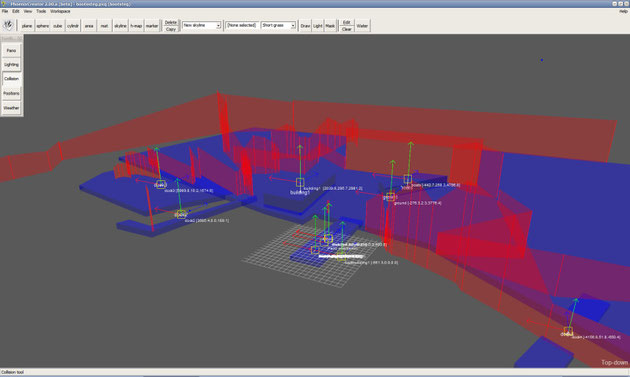The image size is (630, 377).
Task: Select the marker tool
Action: [152, 26]
